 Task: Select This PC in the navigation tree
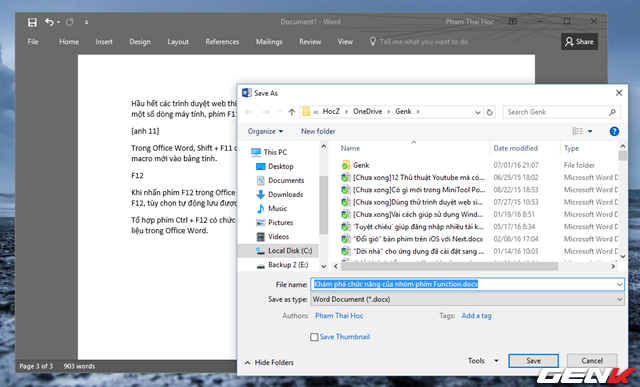point(269,152)
